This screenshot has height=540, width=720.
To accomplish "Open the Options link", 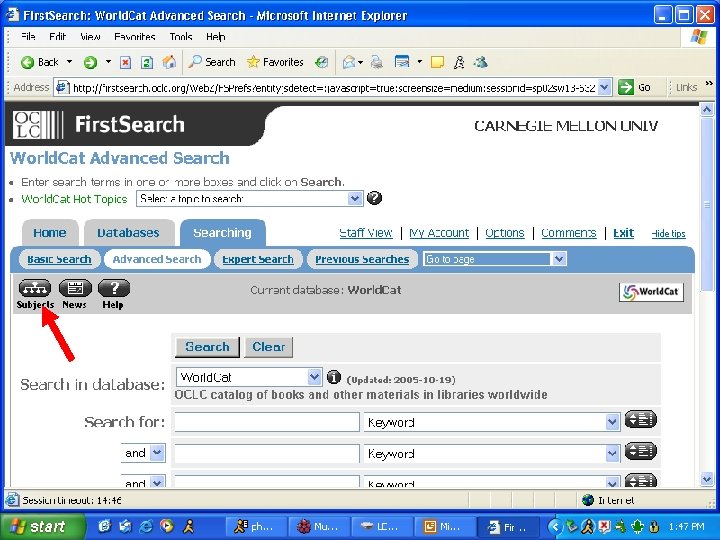I will click(x=505, y=233).
